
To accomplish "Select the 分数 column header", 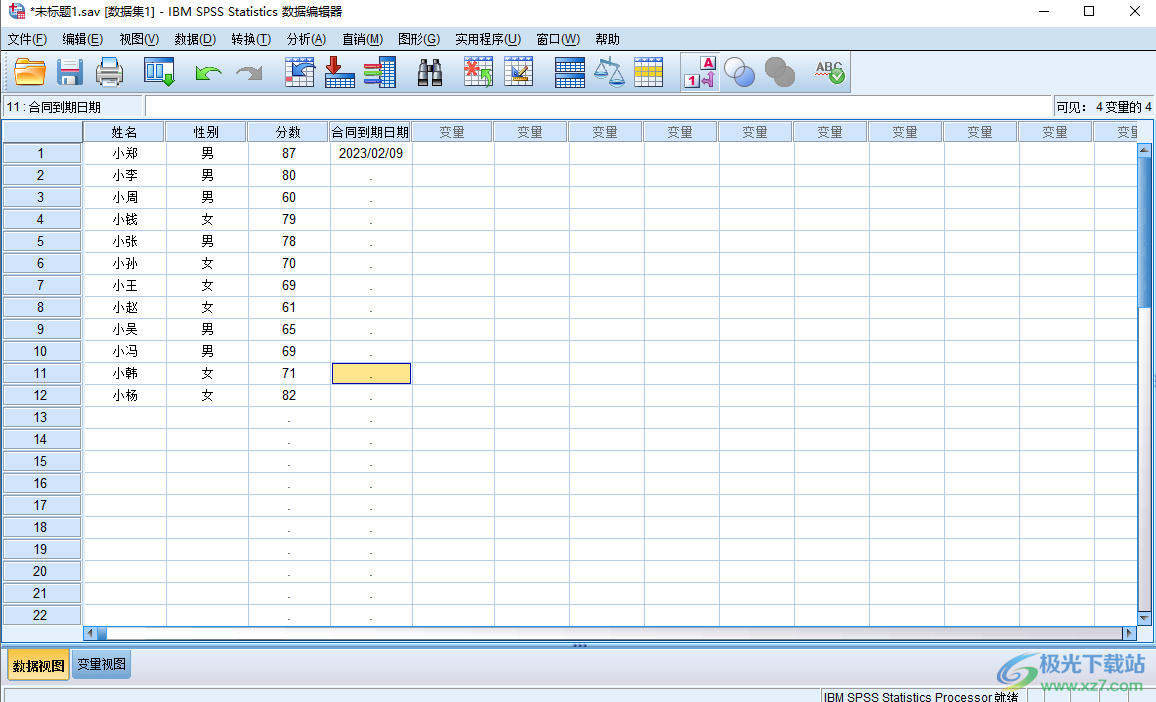I will [x=288, y=132].
